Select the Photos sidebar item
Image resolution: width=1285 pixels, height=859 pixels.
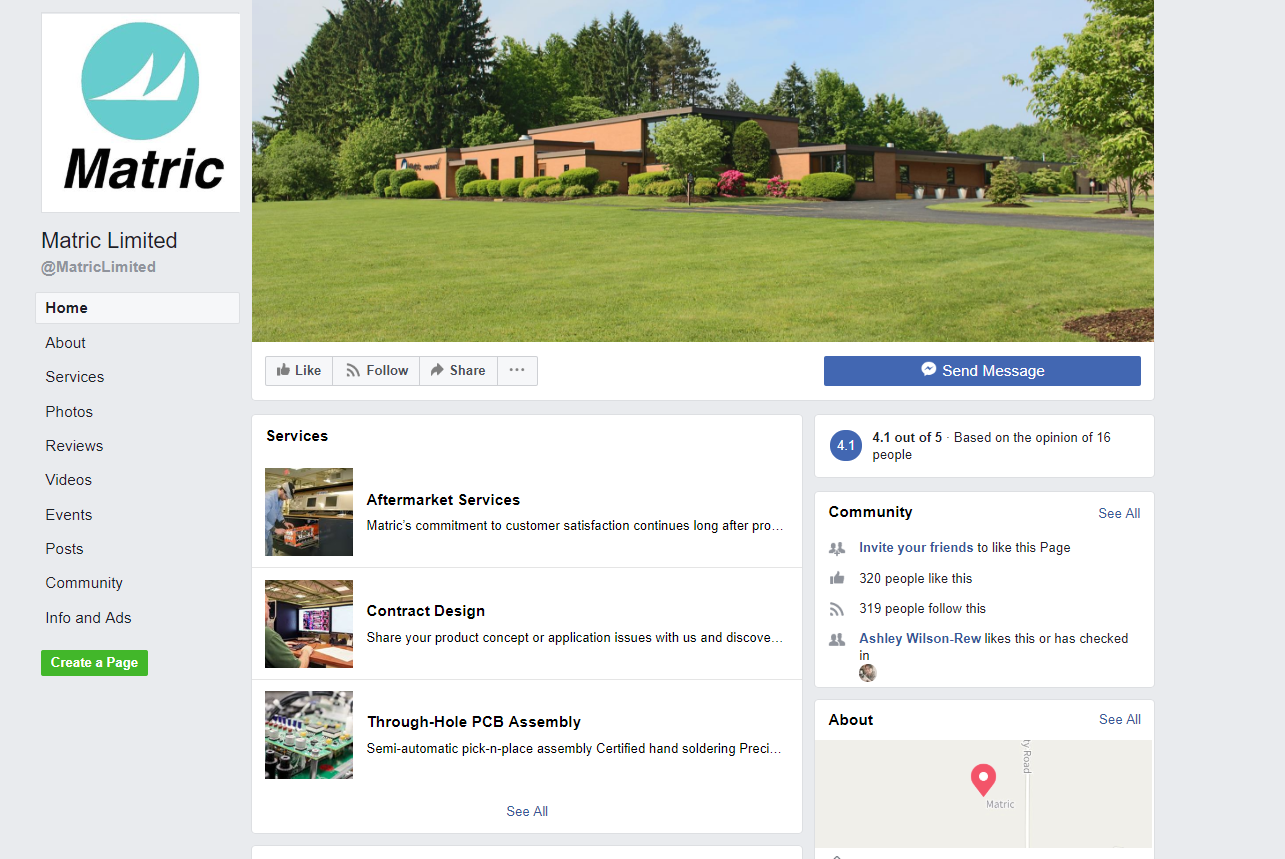(x=69, y=412)
